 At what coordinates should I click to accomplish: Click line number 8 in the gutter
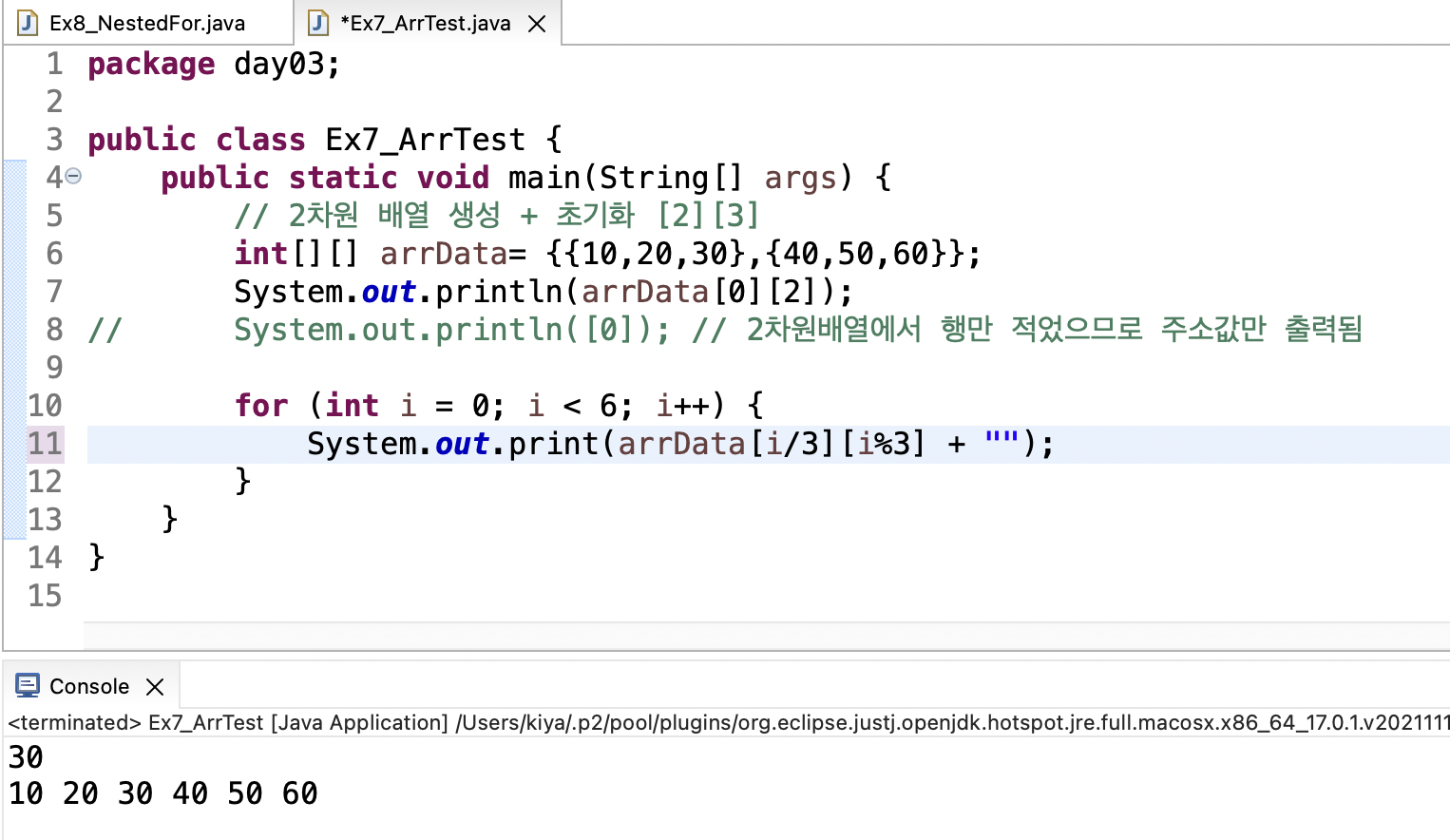(x=54, y=330)
